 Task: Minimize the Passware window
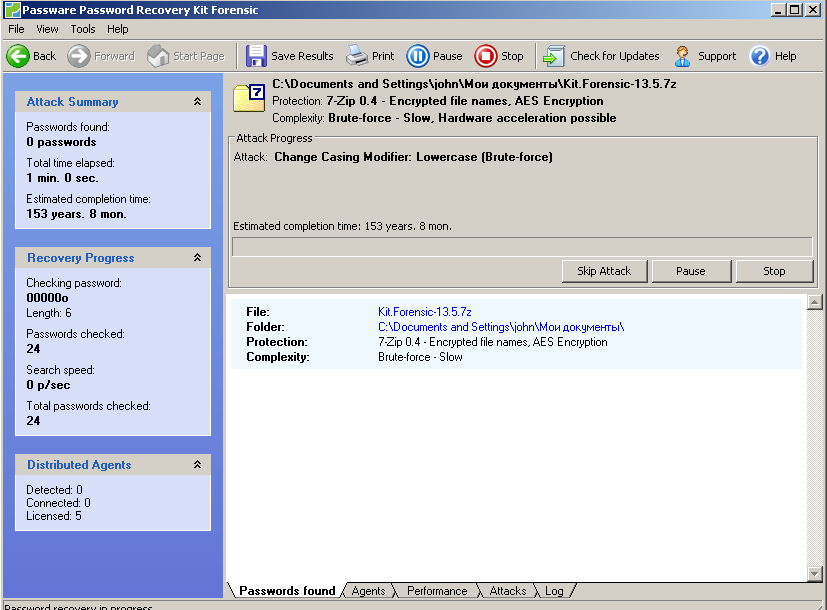[x=778, y=9]
